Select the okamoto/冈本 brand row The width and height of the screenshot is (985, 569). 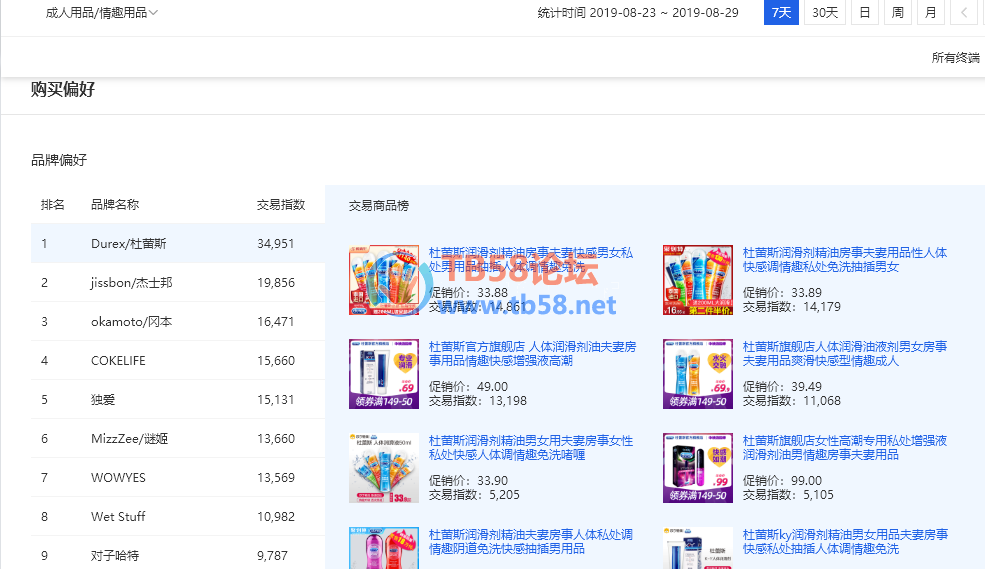(177, 322)
